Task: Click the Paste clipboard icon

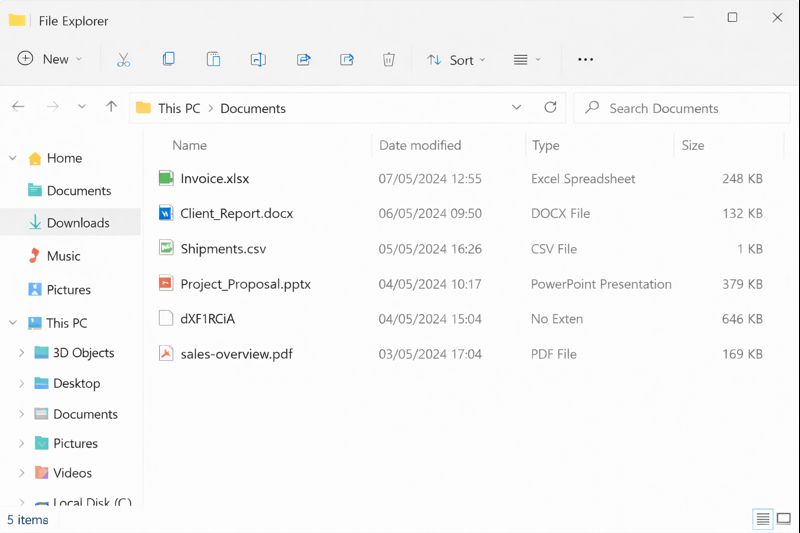Action: click(x=213, y=60)
